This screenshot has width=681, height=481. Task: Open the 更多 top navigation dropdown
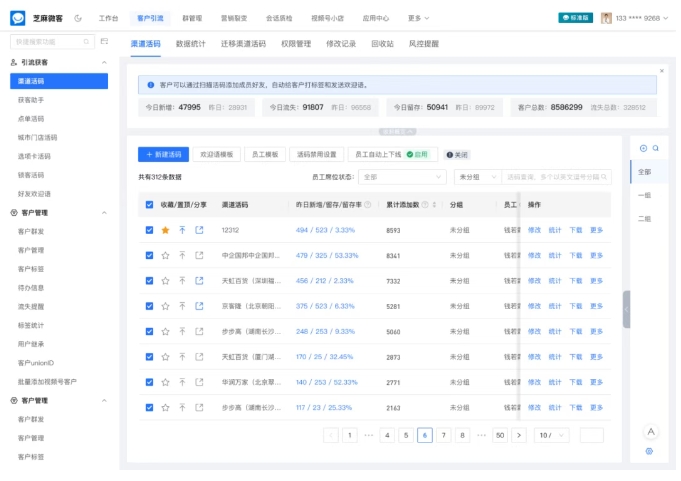(x=418, y=18)
